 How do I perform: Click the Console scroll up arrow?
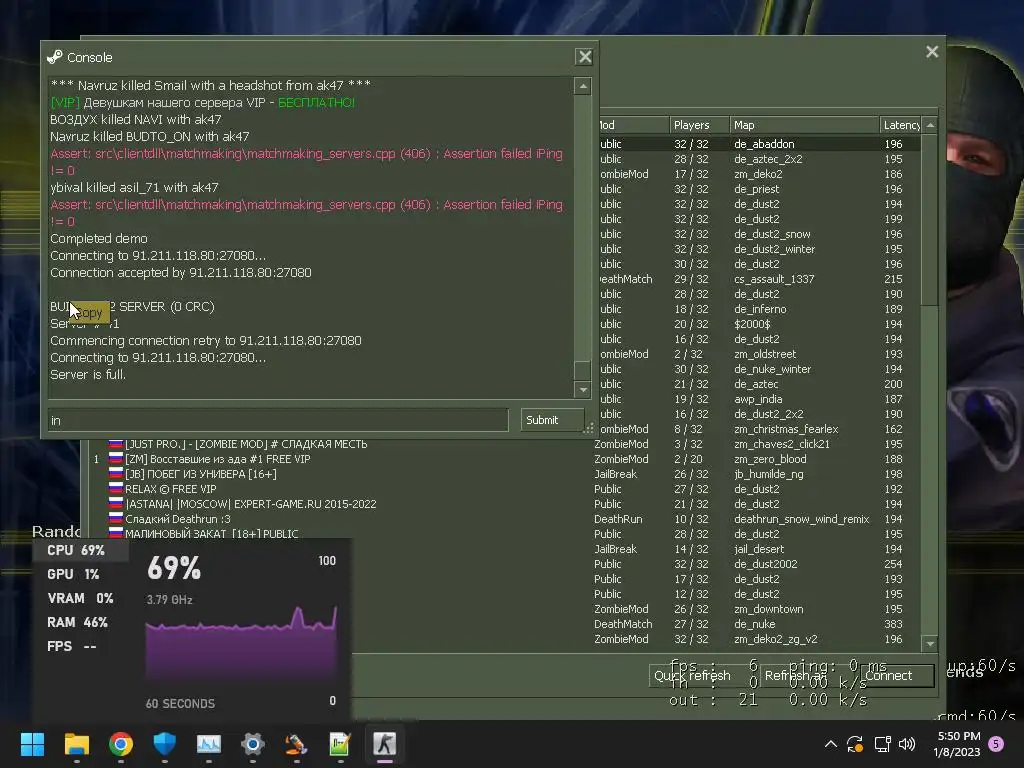(x=583, y=86)
